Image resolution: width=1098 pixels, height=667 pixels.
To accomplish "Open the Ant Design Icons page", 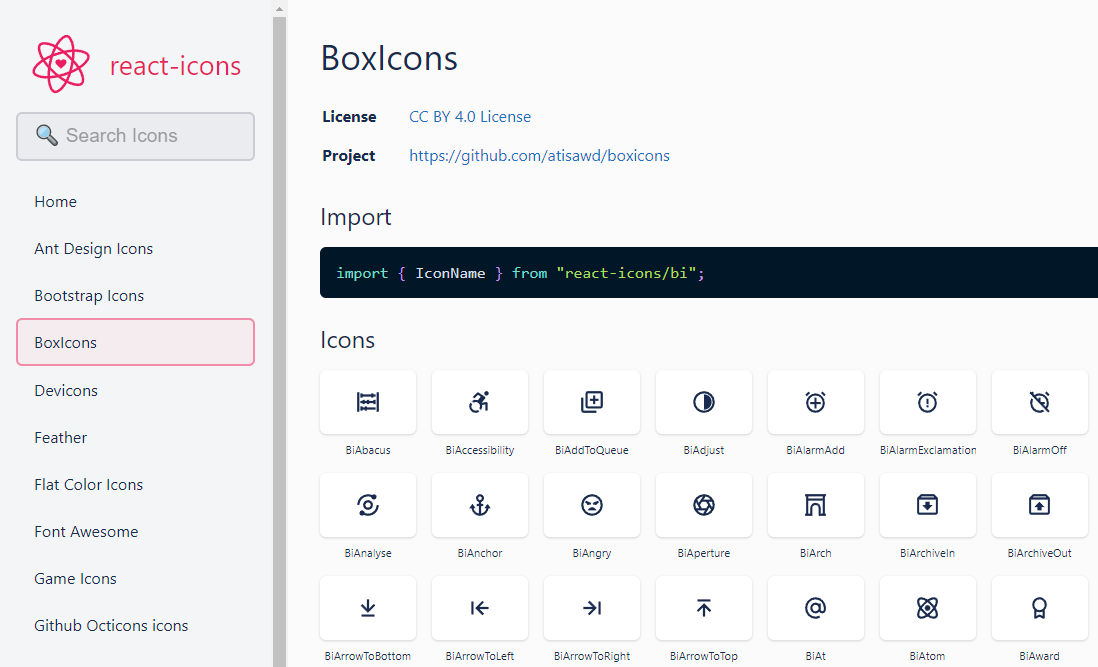I will (93, 248).
